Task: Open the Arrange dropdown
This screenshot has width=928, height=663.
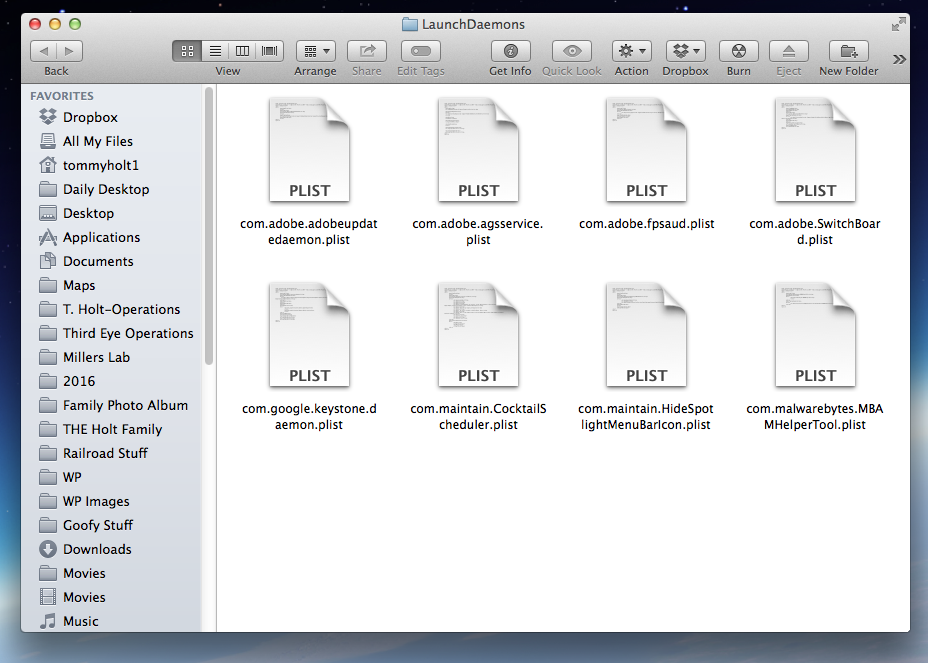Action: [316, 51]
